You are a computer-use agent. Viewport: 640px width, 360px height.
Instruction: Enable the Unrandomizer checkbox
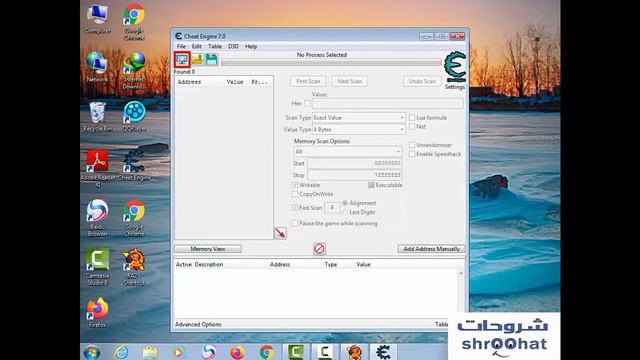[x=412, y=145]
